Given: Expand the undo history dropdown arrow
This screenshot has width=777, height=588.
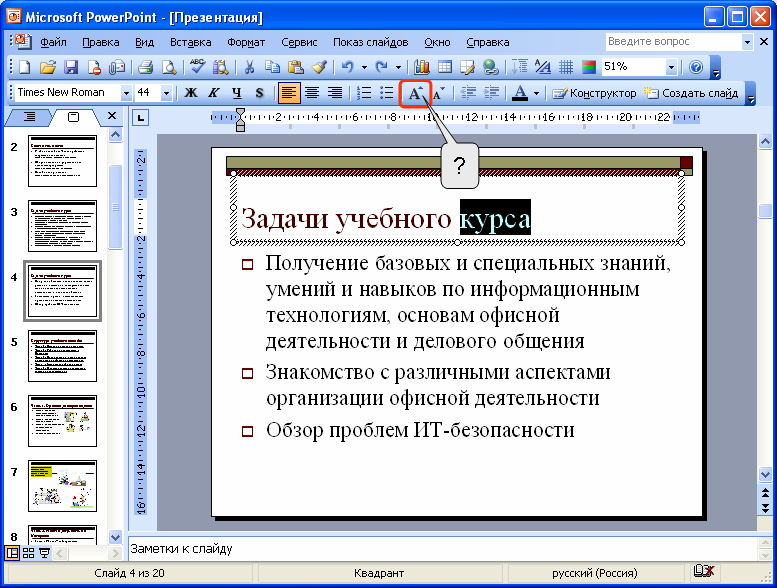Looking at the screenshot, I should click(x=364, y=67).
